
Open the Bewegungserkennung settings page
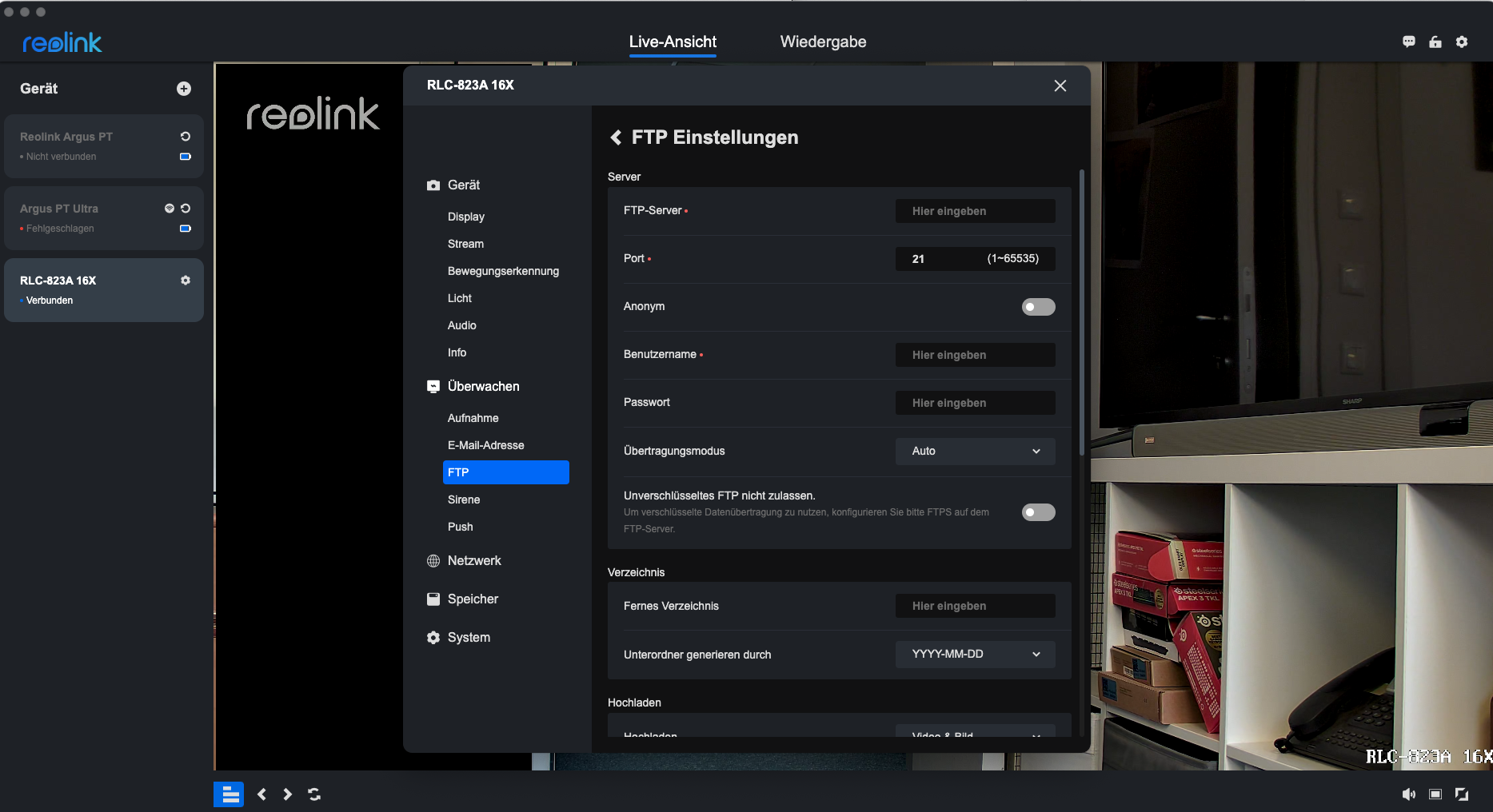point(504,271)
